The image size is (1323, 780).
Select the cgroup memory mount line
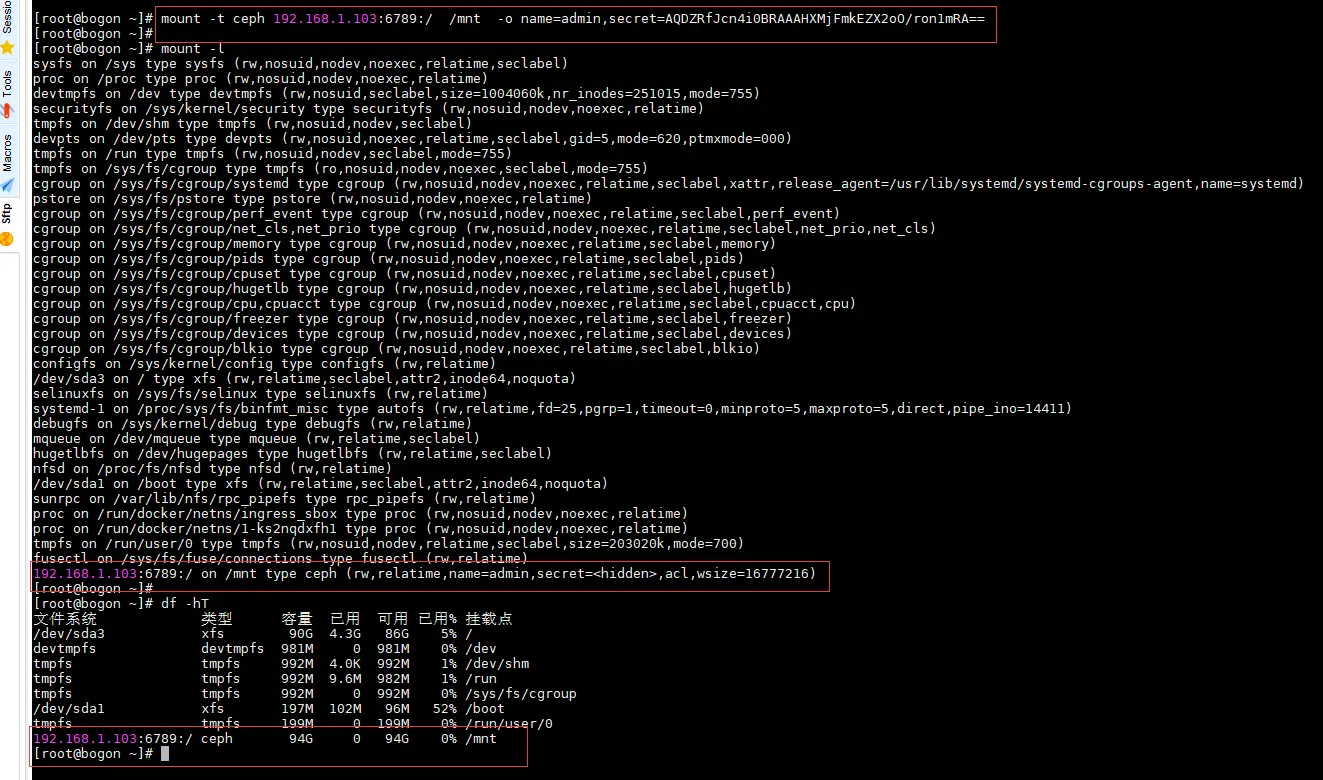pos(404,244)
